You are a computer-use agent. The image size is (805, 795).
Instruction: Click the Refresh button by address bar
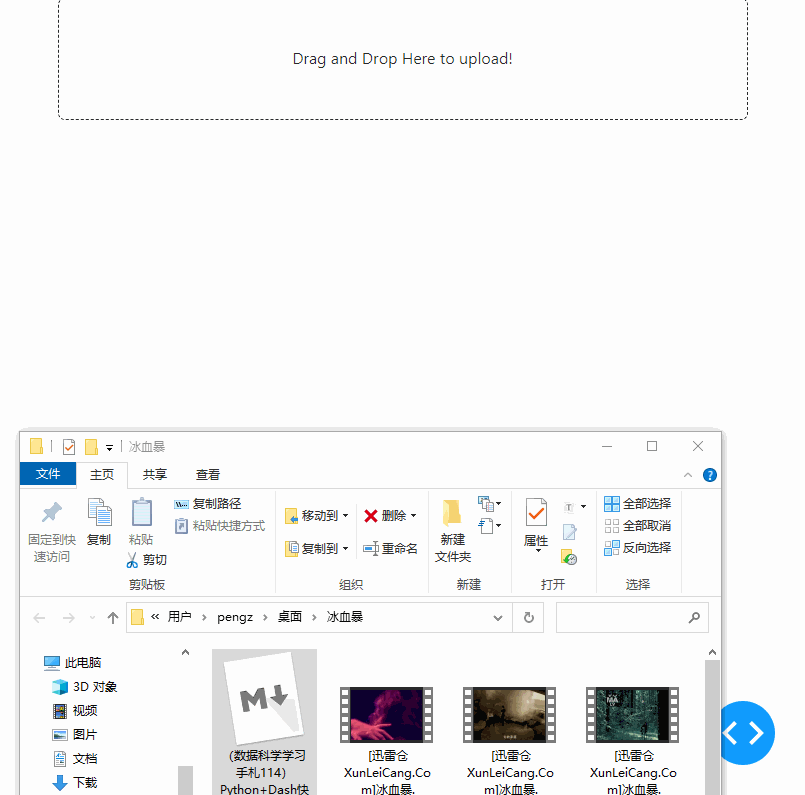tap(529, 617)
